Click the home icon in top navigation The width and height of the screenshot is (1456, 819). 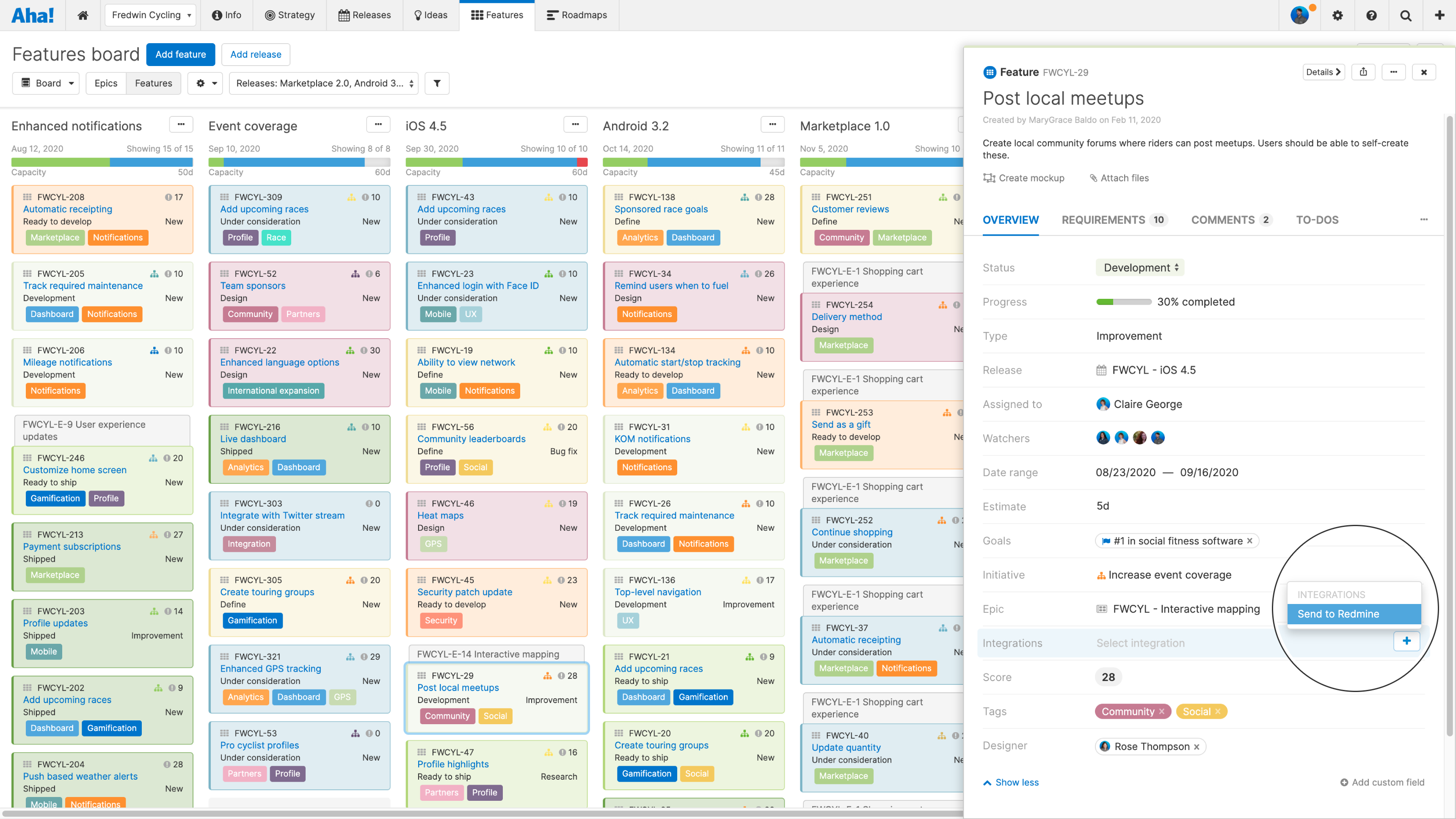pos(83,15)
